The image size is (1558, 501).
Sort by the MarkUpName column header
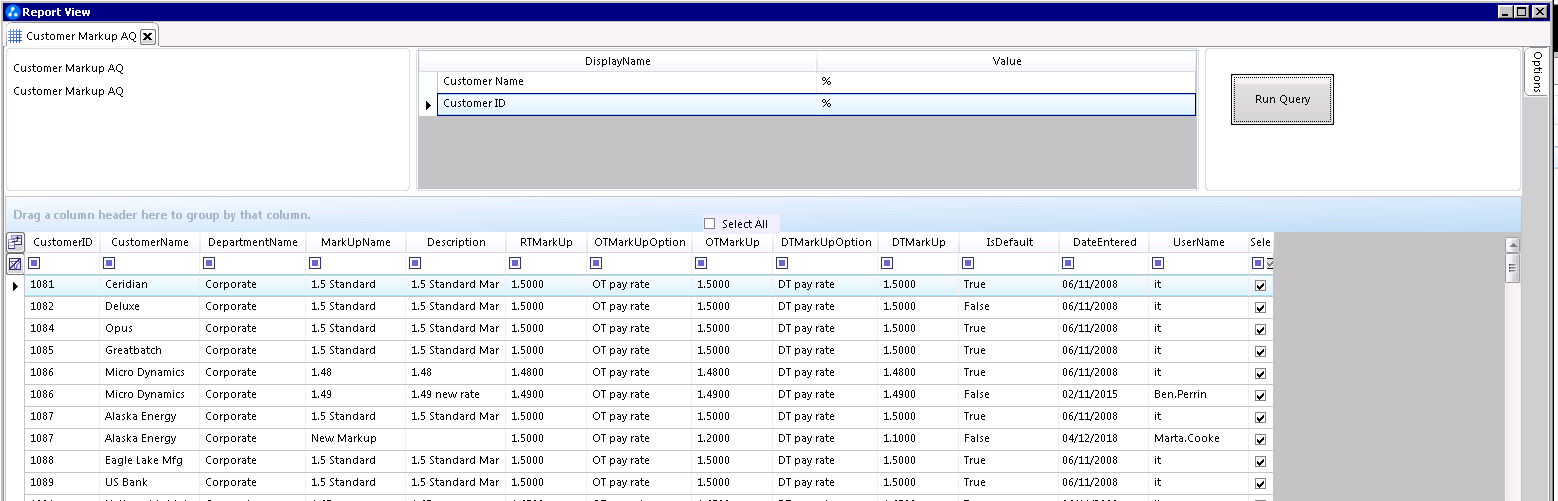pyautogui.click(x=356, y=242)
